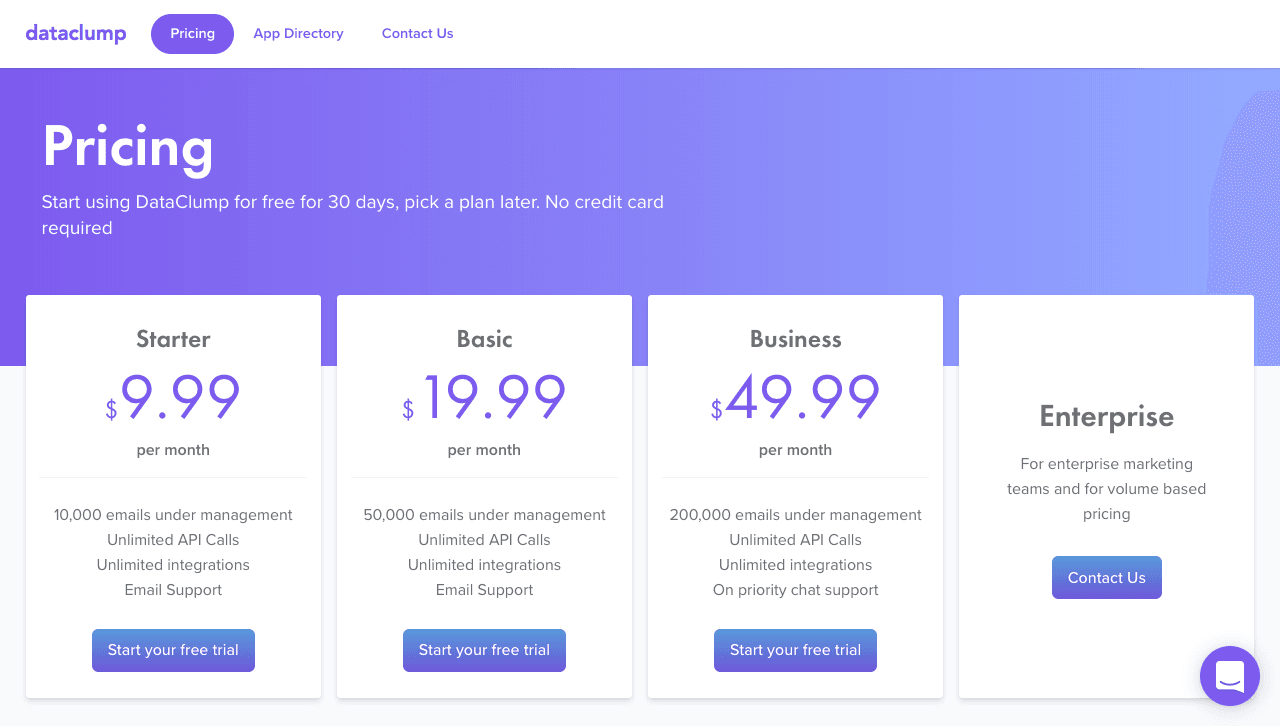The width and height of the screenshot is (1280, 726).
Task: Start free trial for Starter plan
Action: tap(173, 650)
